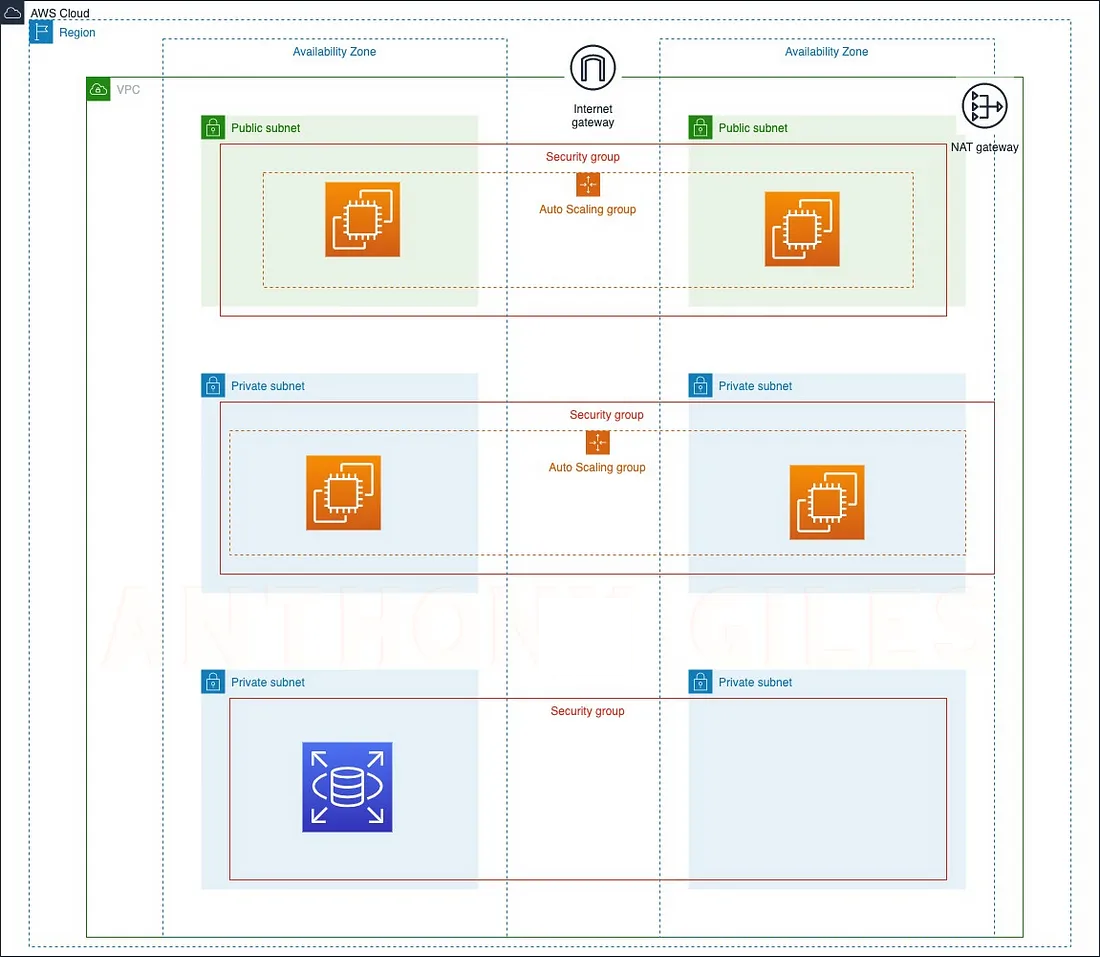Click the AWS Cloud icon

click(x=14, y=13)
